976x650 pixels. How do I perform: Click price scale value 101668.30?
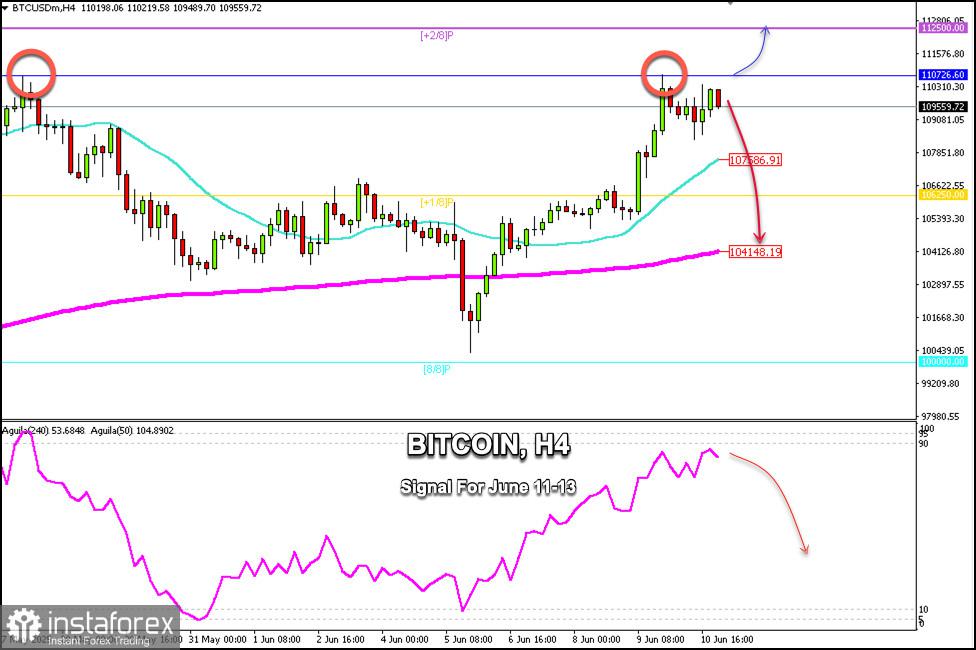pos(943,318)
